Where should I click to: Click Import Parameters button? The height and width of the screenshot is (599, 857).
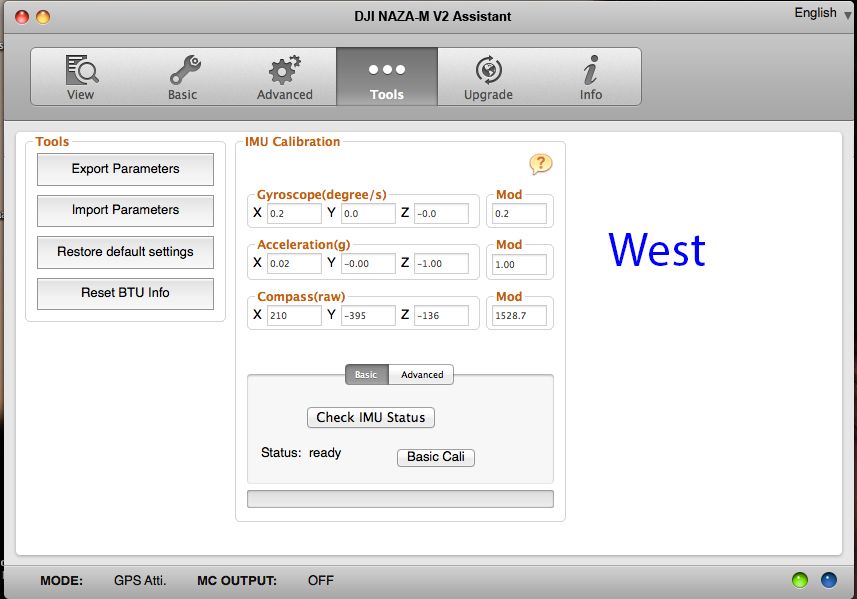pyautogui.click(x=125, y=210)
